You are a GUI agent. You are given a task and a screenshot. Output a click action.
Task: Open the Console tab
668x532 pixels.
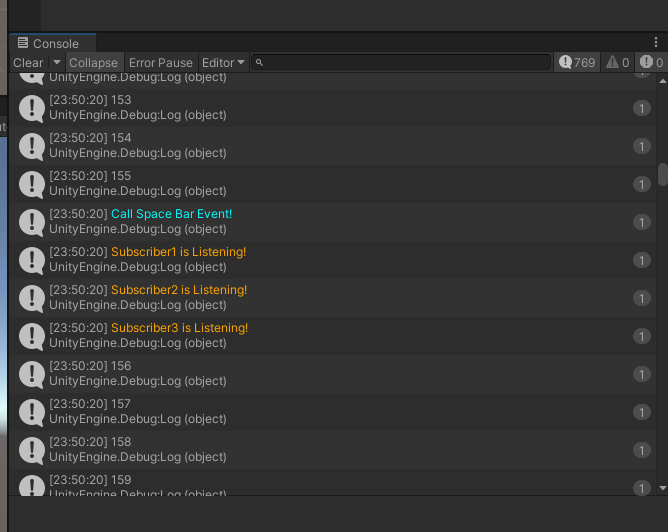(52, 43)
